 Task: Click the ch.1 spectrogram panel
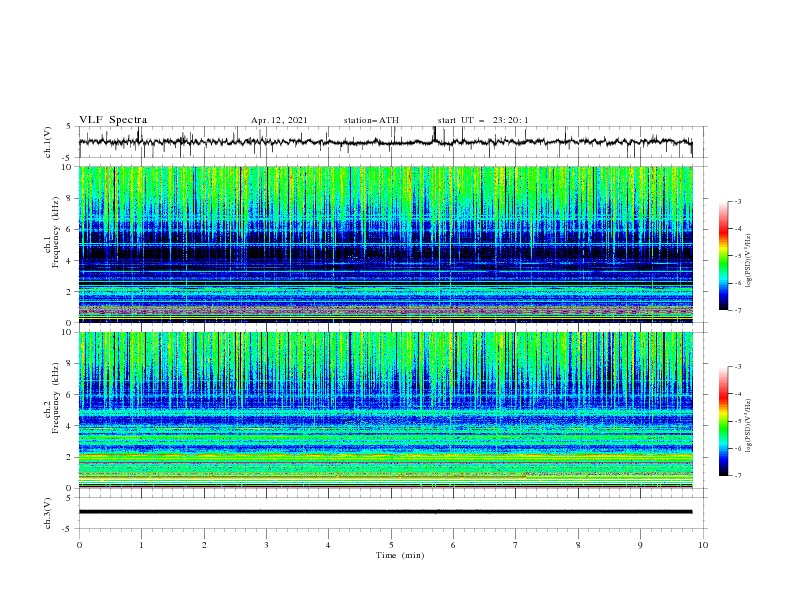[385, 244]
